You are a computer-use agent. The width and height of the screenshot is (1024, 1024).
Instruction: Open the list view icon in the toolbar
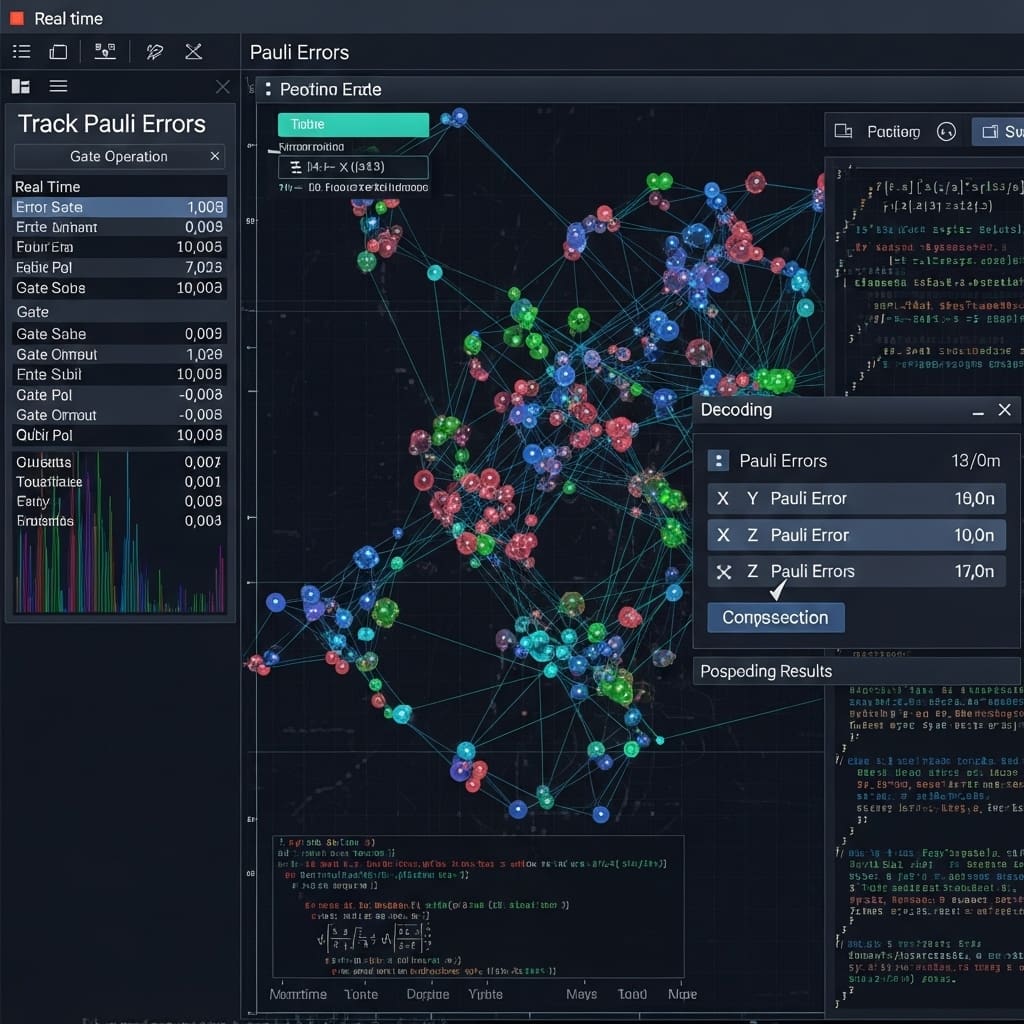coord(21,51)
